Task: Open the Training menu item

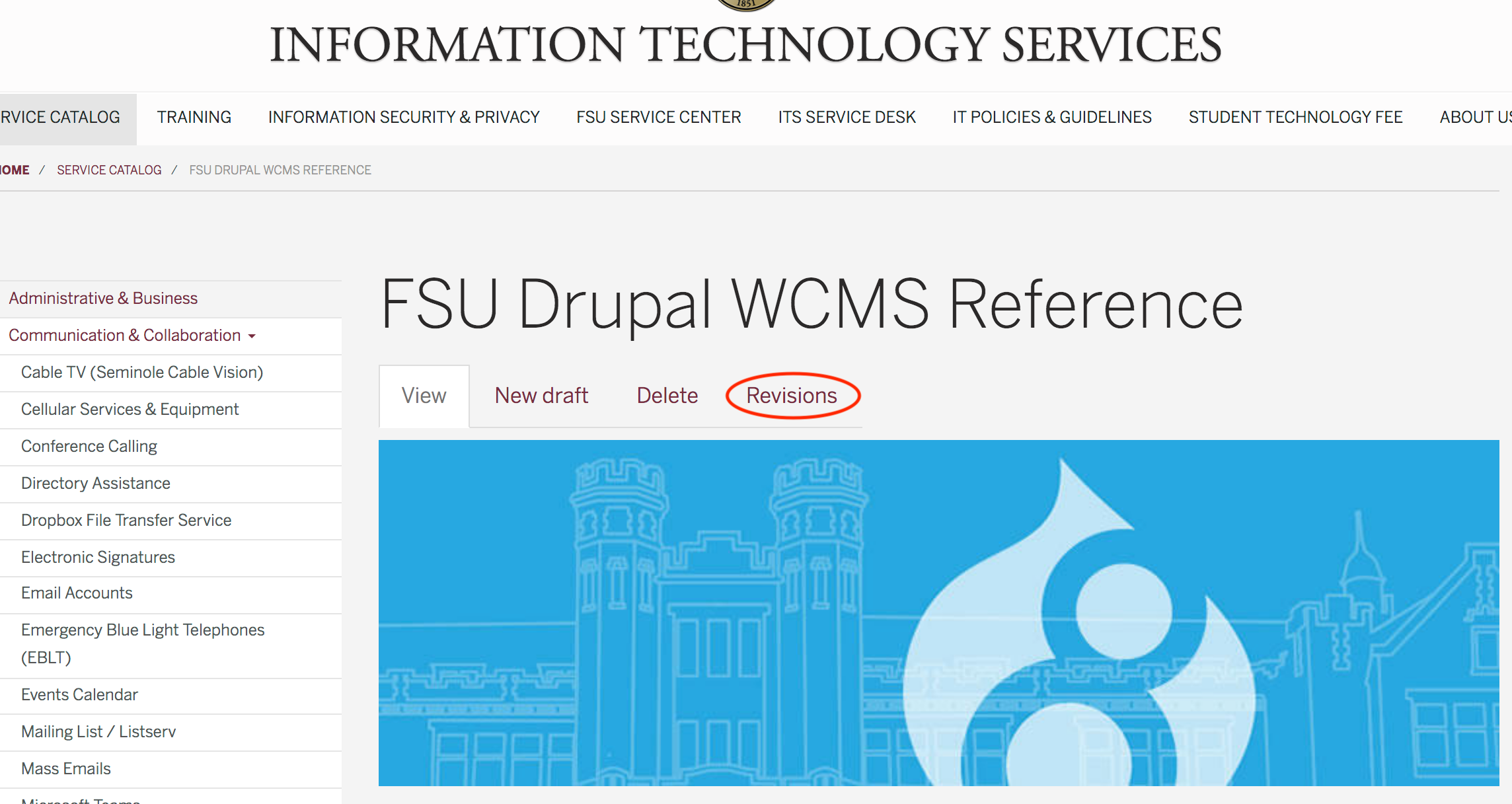Action: click(194, 118)
